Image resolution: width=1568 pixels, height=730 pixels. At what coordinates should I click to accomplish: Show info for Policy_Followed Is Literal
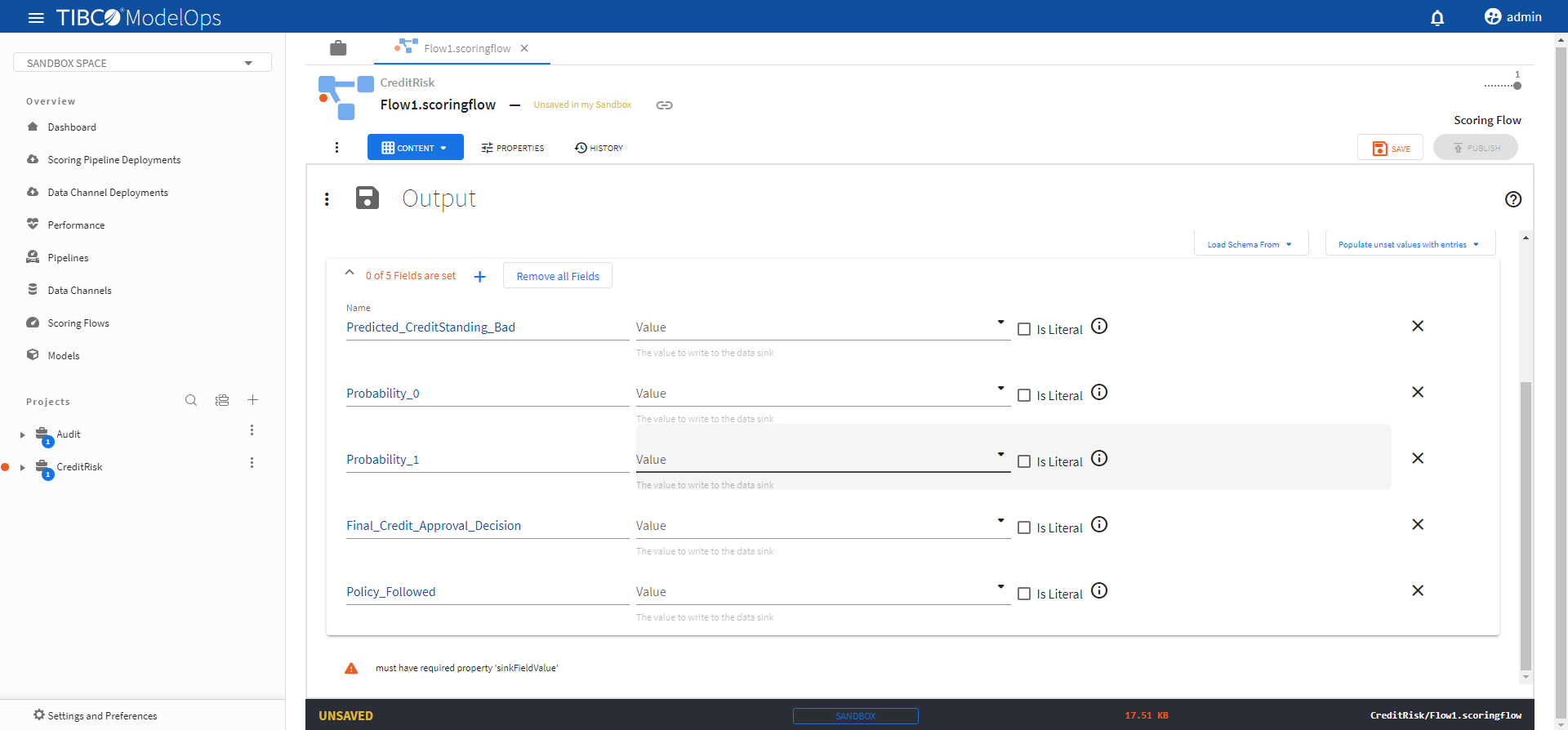[x=1099, y=590]
